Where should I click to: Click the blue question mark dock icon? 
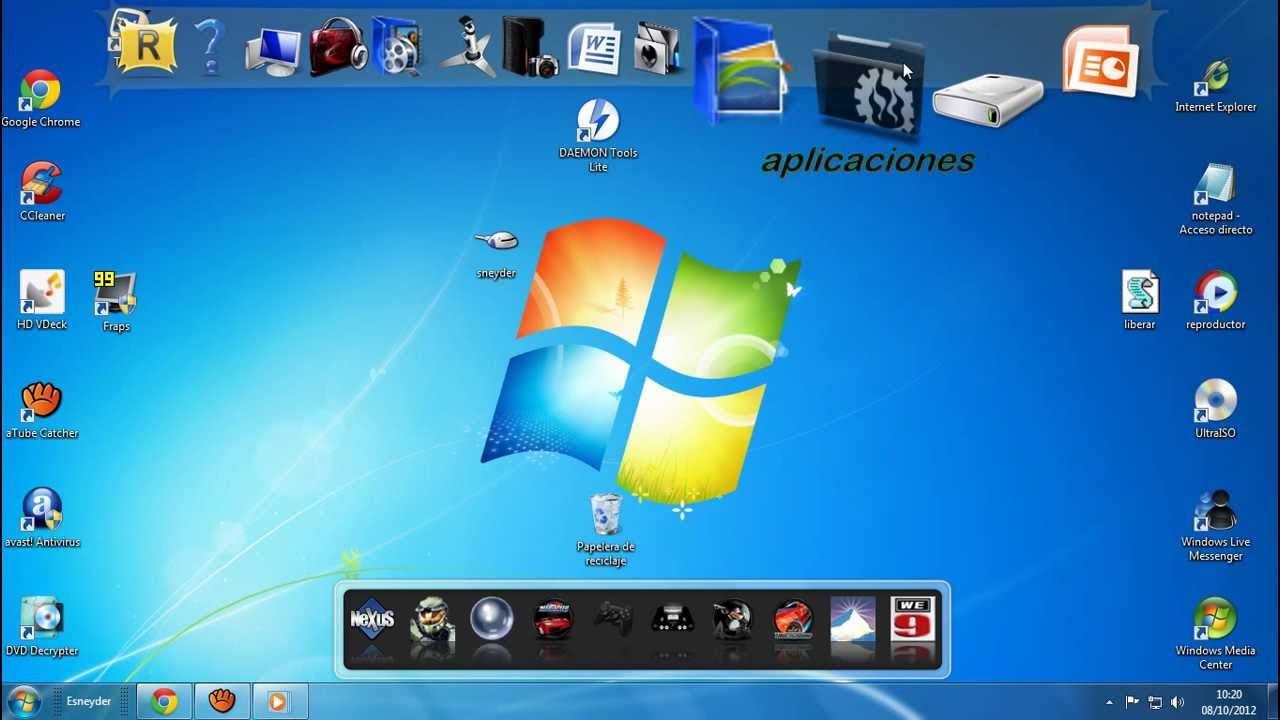click(209, 46)
